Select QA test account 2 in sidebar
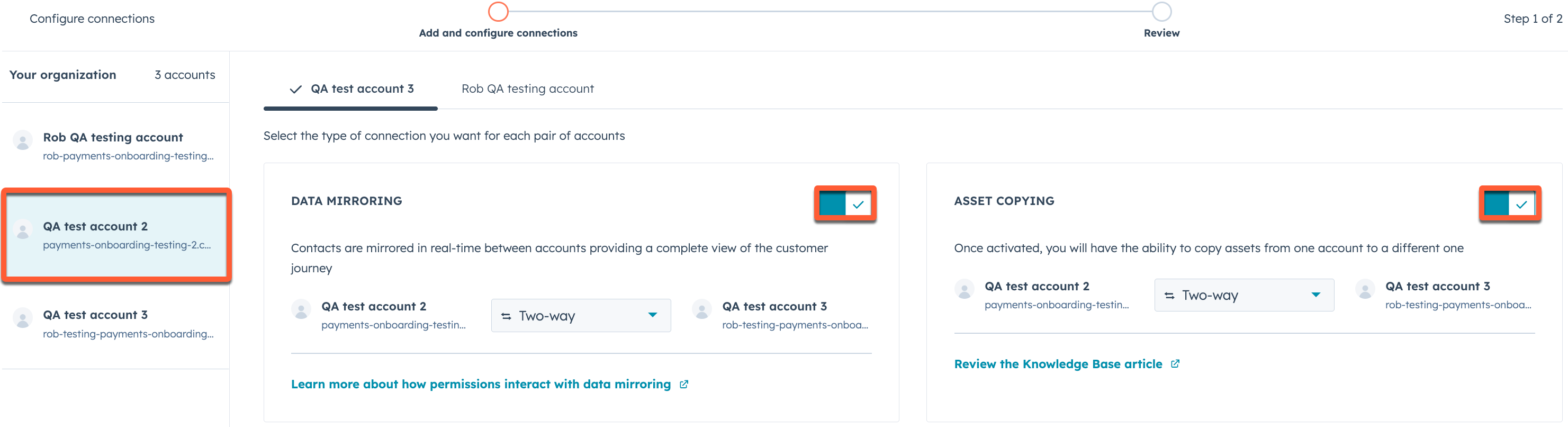 point(115,235)
